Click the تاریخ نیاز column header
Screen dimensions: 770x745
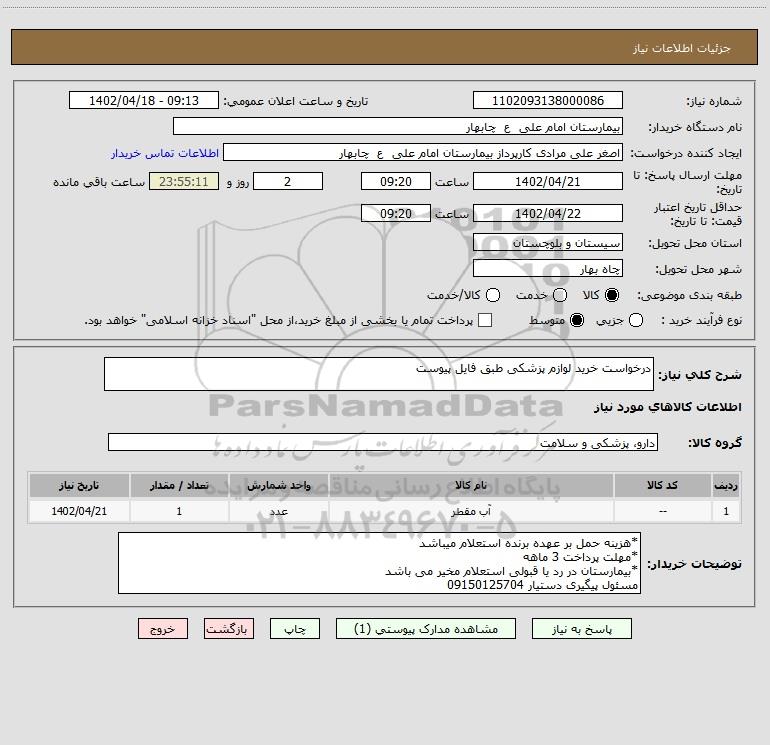[79, 485]
